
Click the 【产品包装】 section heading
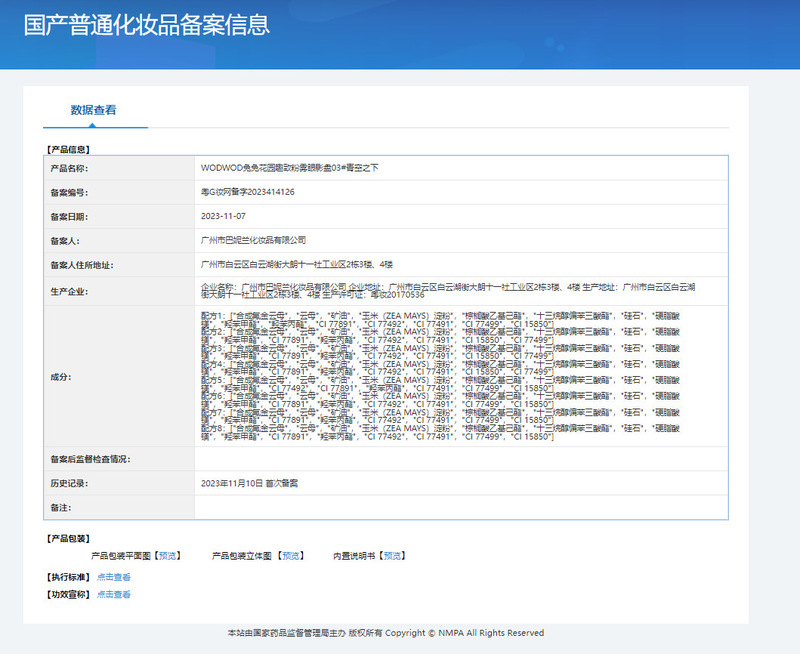click(x=69, y=538)
